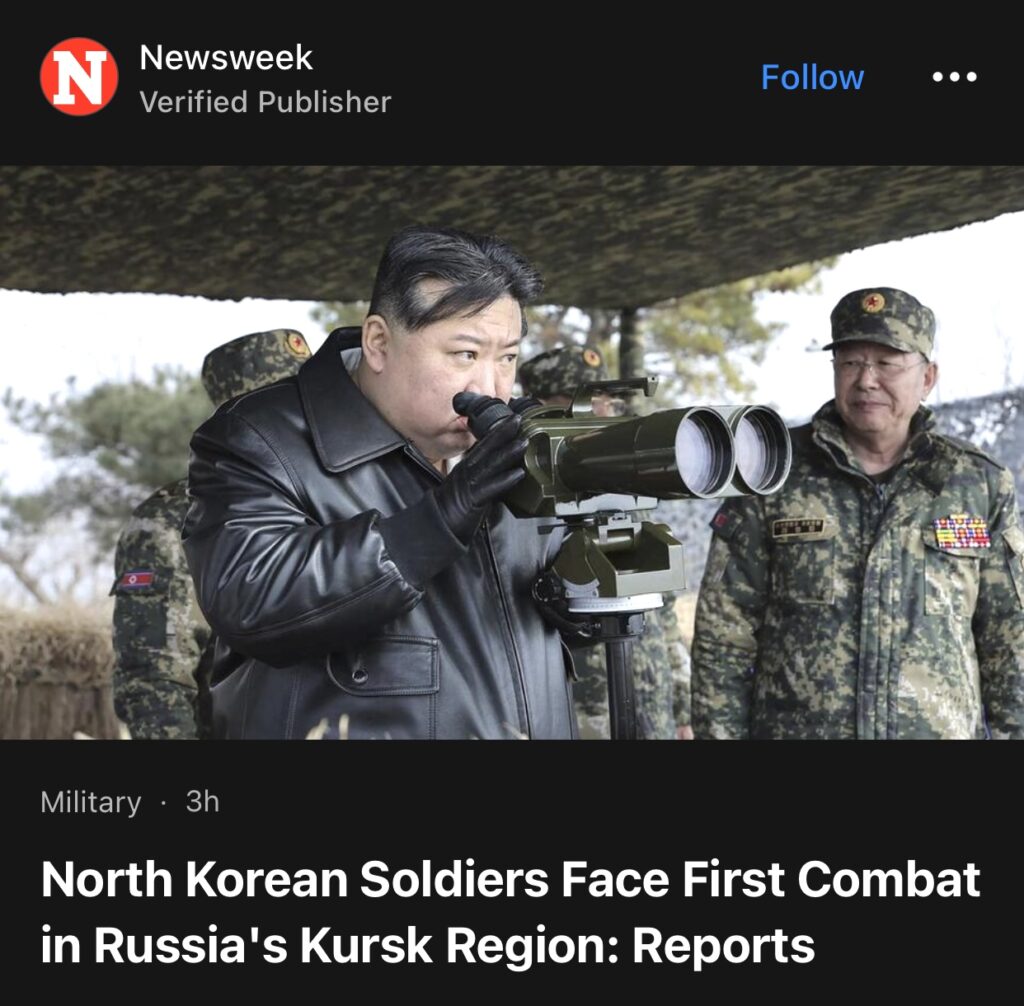Open the article photo of man with binoculars
1024x1006 pixels.
[512, 452]
